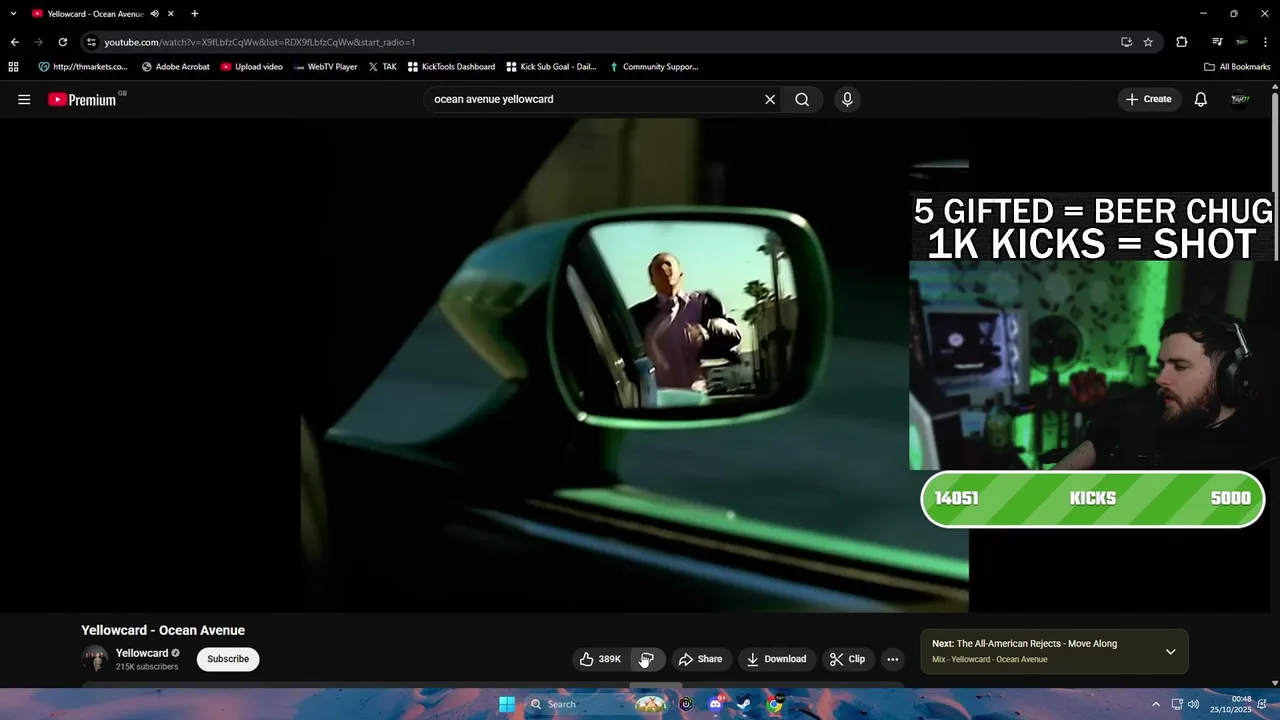The image size is (1280, 720).
Task: Open Chrome profile avatar
Action: tap(1241, 42)
